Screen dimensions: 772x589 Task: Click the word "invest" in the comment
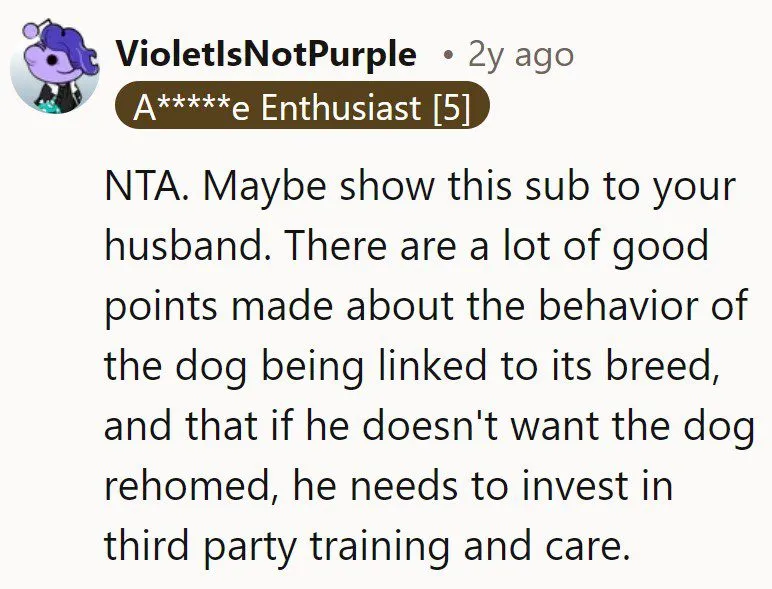pyautogui.click(x=575, y=486)
